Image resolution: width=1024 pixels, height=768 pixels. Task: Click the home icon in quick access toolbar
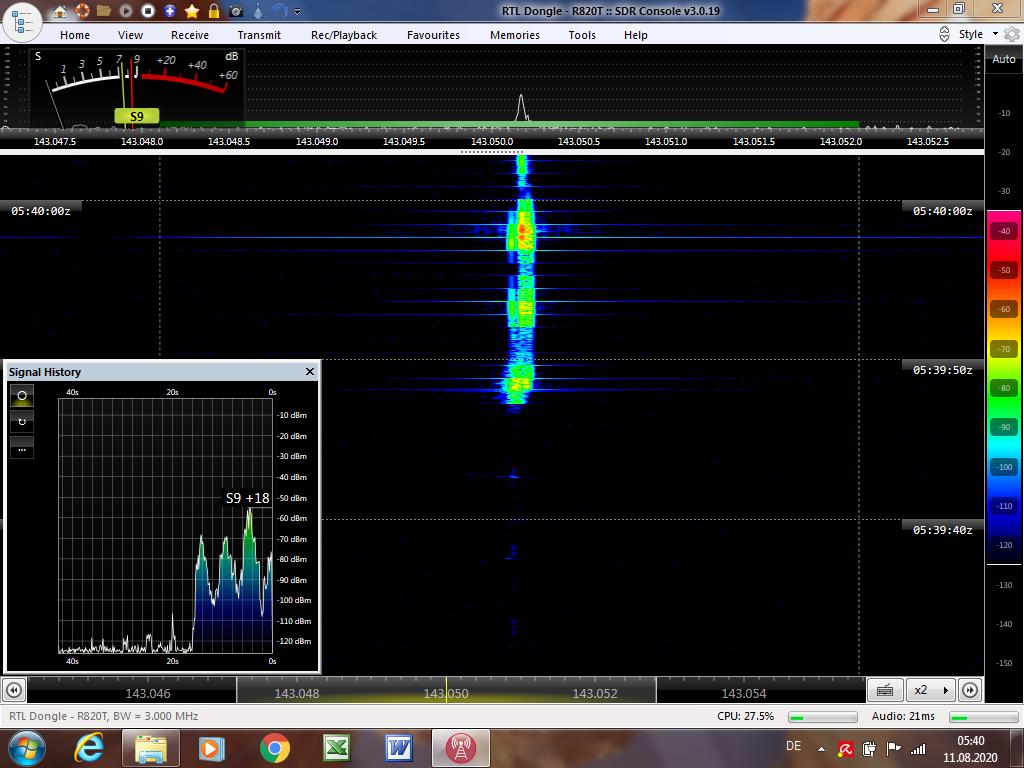60,11
